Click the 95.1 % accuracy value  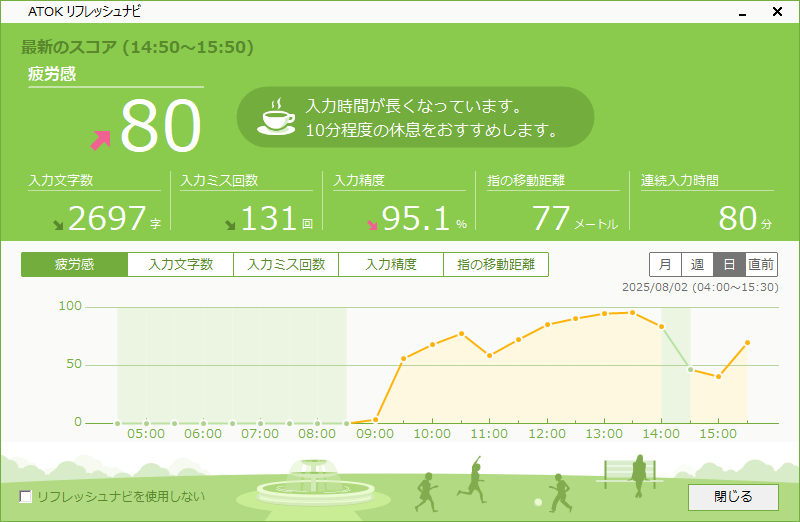[424, 218]
